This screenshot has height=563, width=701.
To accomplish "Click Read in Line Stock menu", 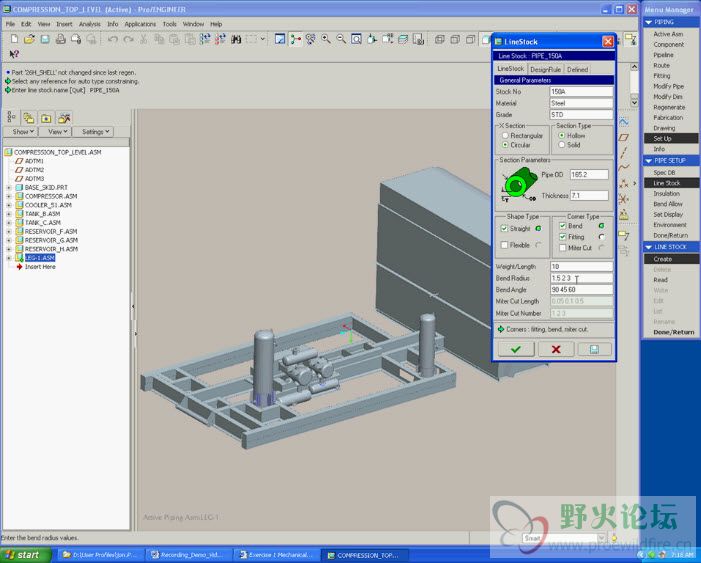I will (660, 280).
